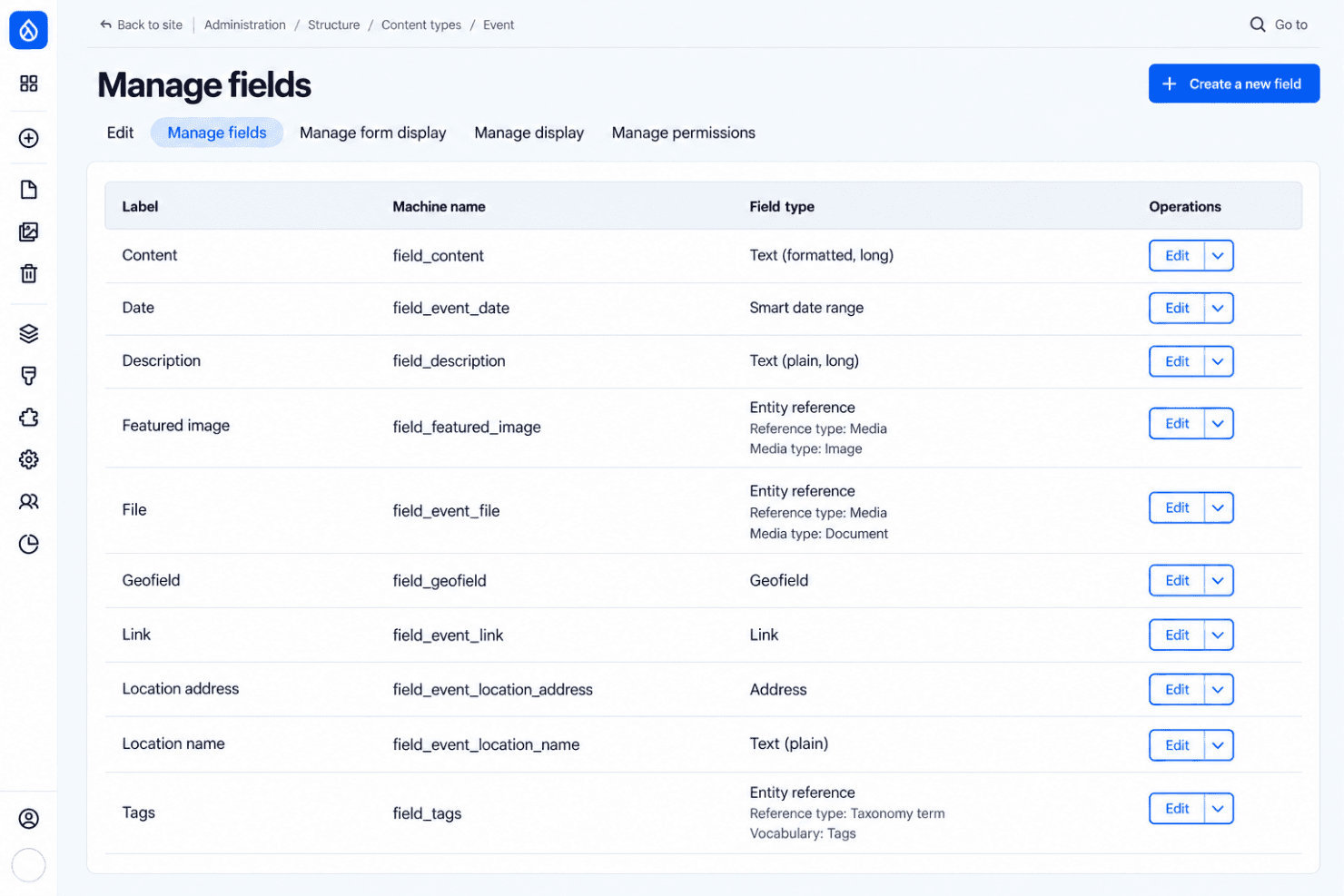Open the dashboard grid icon in sidebar
Viewport: 1344px width, 896px height.
[x=29, y=84]
